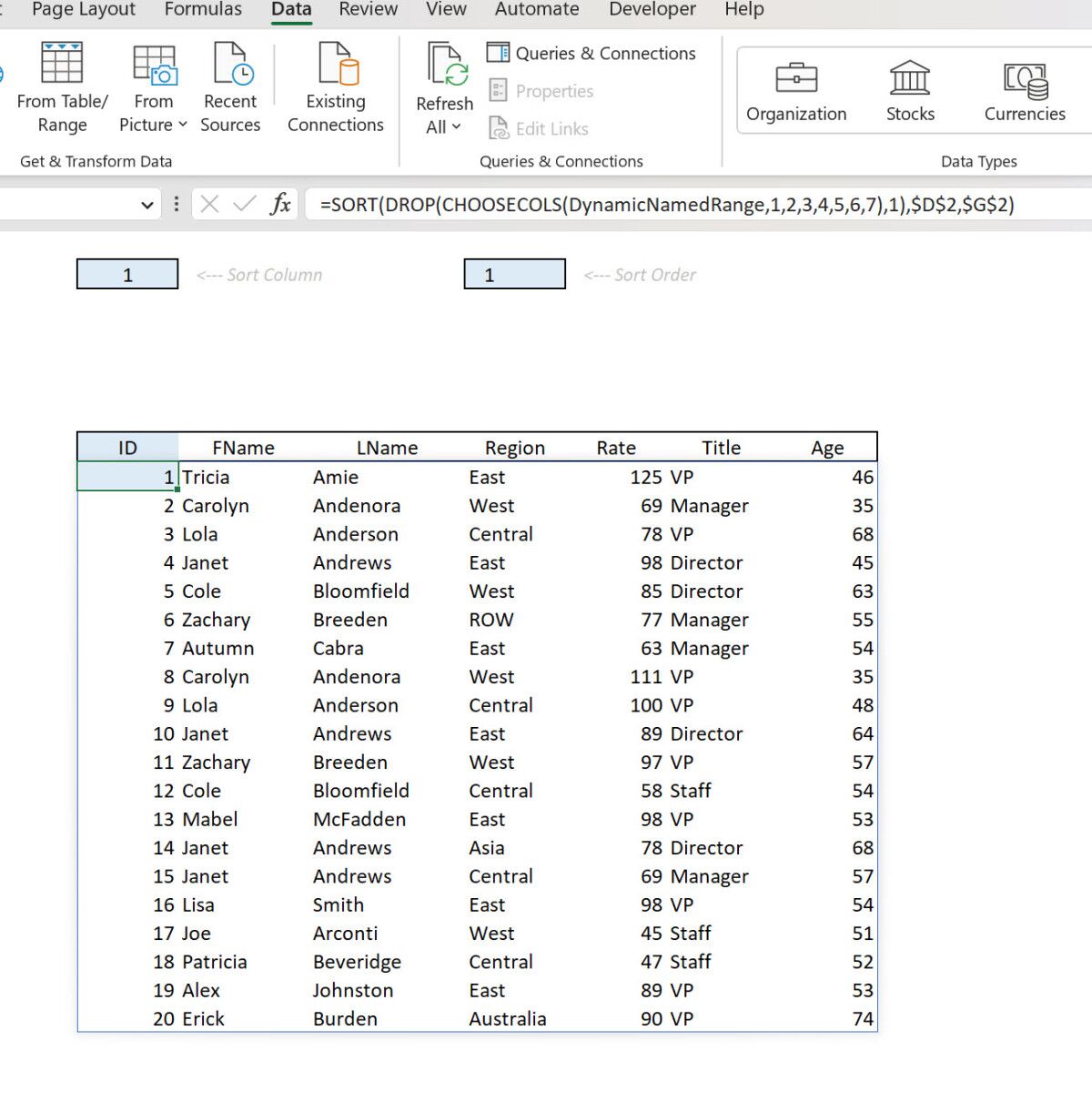
Task: Open Existing Connections
Action: point(335,86)
